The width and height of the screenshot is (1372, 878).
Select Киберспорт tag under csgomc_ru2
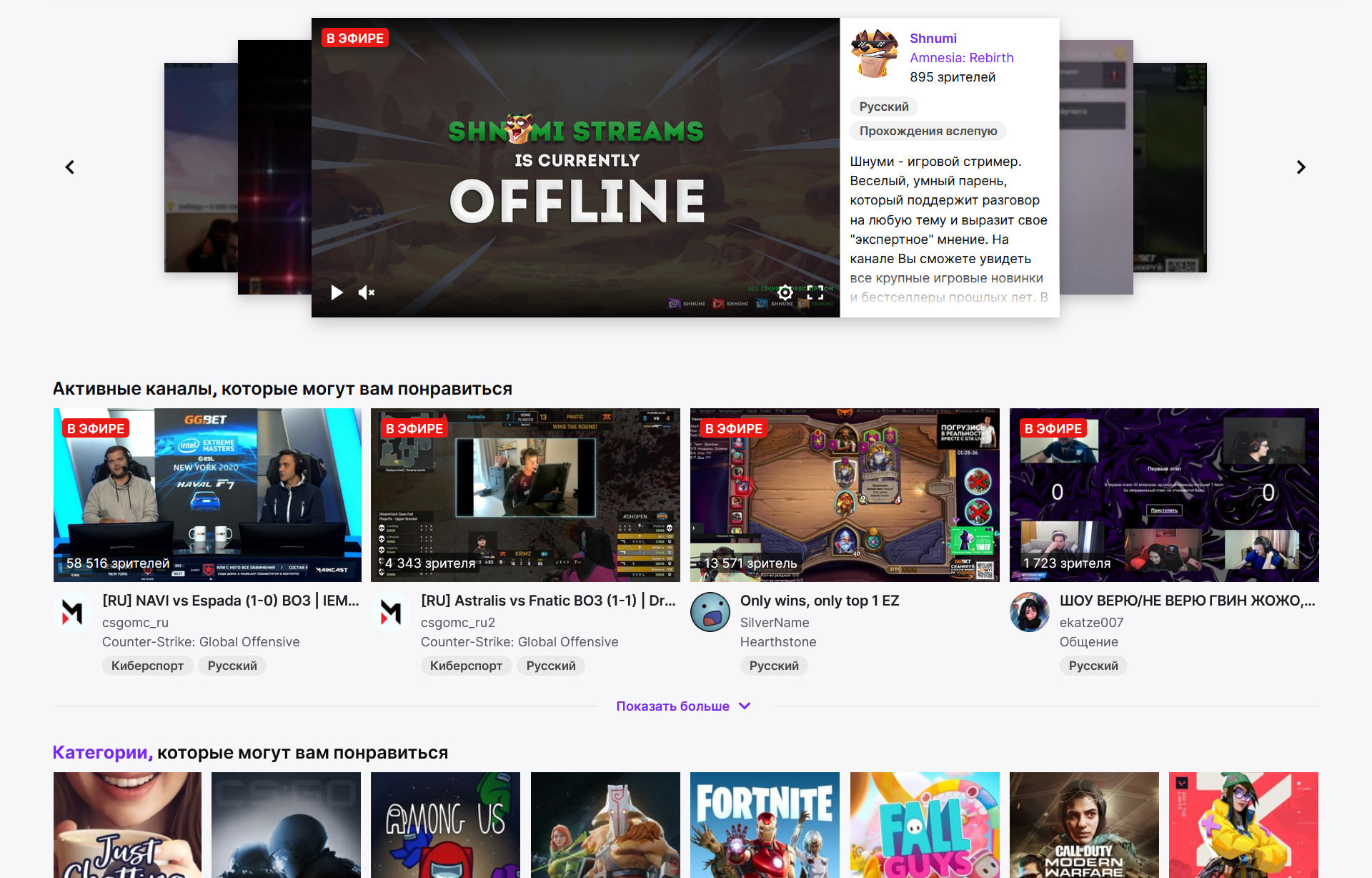[466, 666]
